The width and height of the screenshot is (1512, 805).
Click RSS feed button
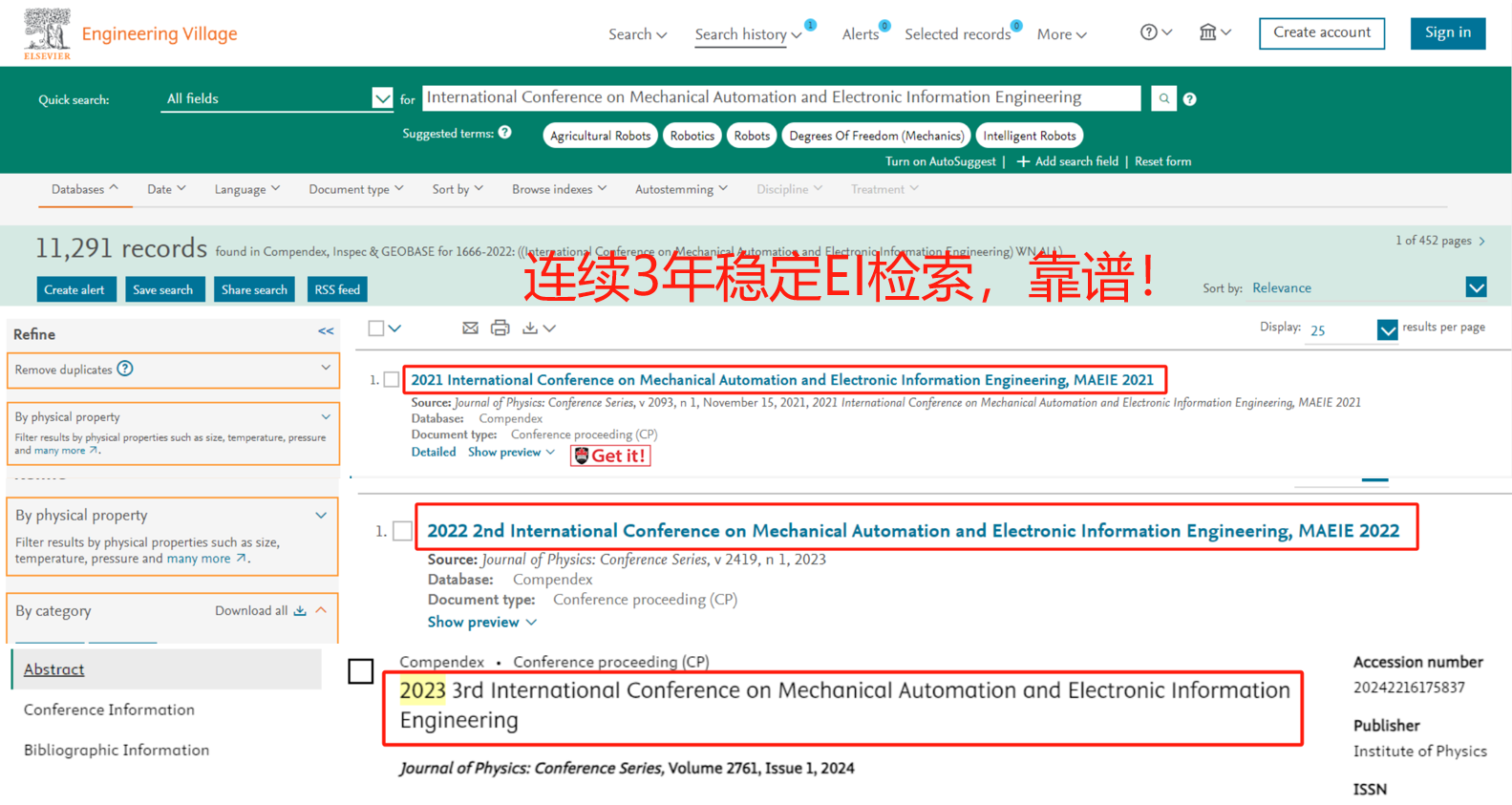click(x=337, y=289)
